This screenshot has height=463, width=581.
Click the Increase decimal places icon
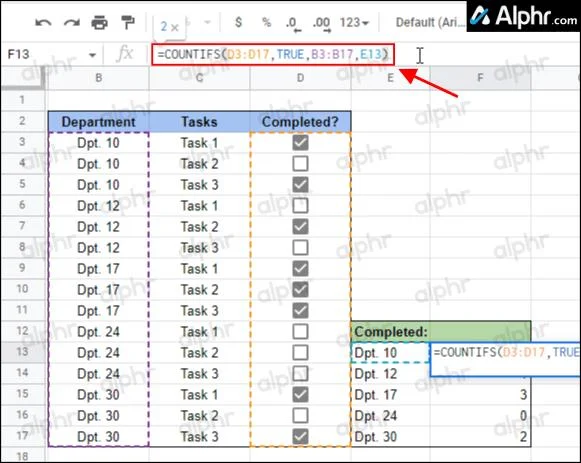pyautogui.click(x=321, y=24)
